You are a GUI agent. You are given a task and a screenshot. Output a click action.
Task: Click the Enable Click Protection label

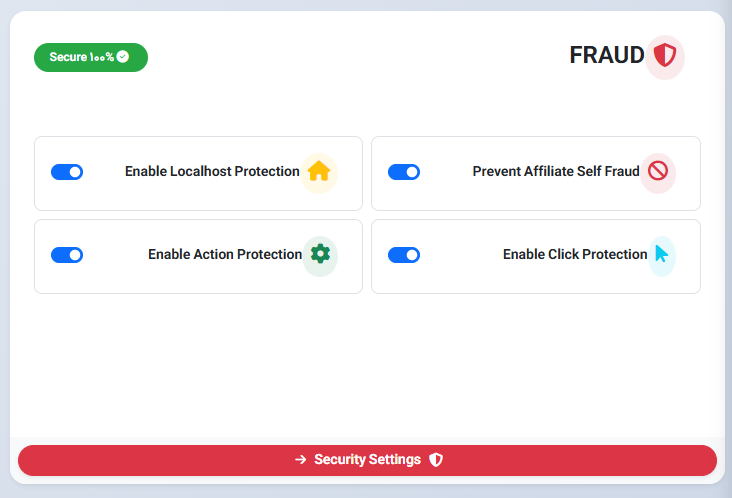tap(575, 255)
